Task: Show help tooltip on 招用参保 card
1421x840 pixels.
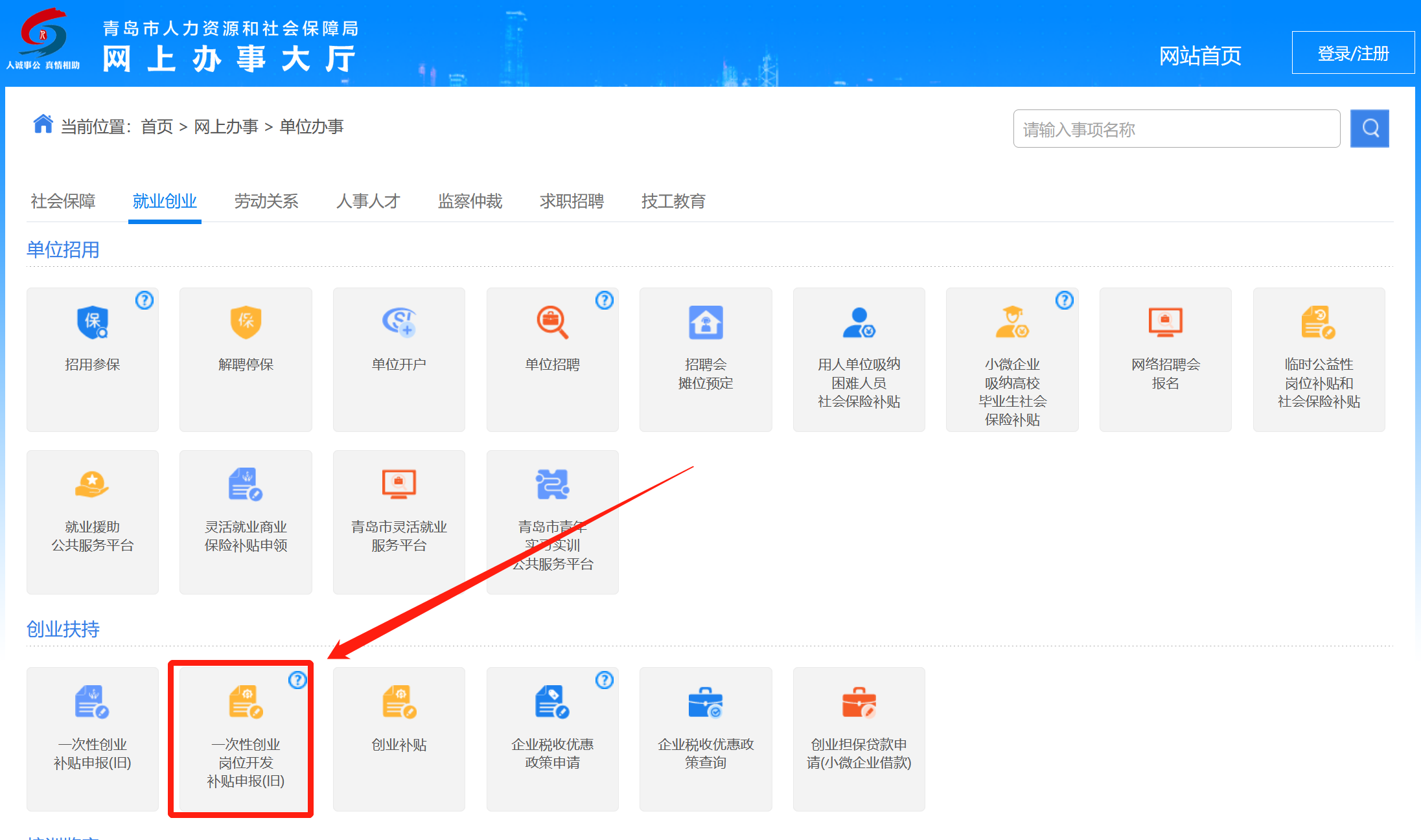Action: (144, 301)
